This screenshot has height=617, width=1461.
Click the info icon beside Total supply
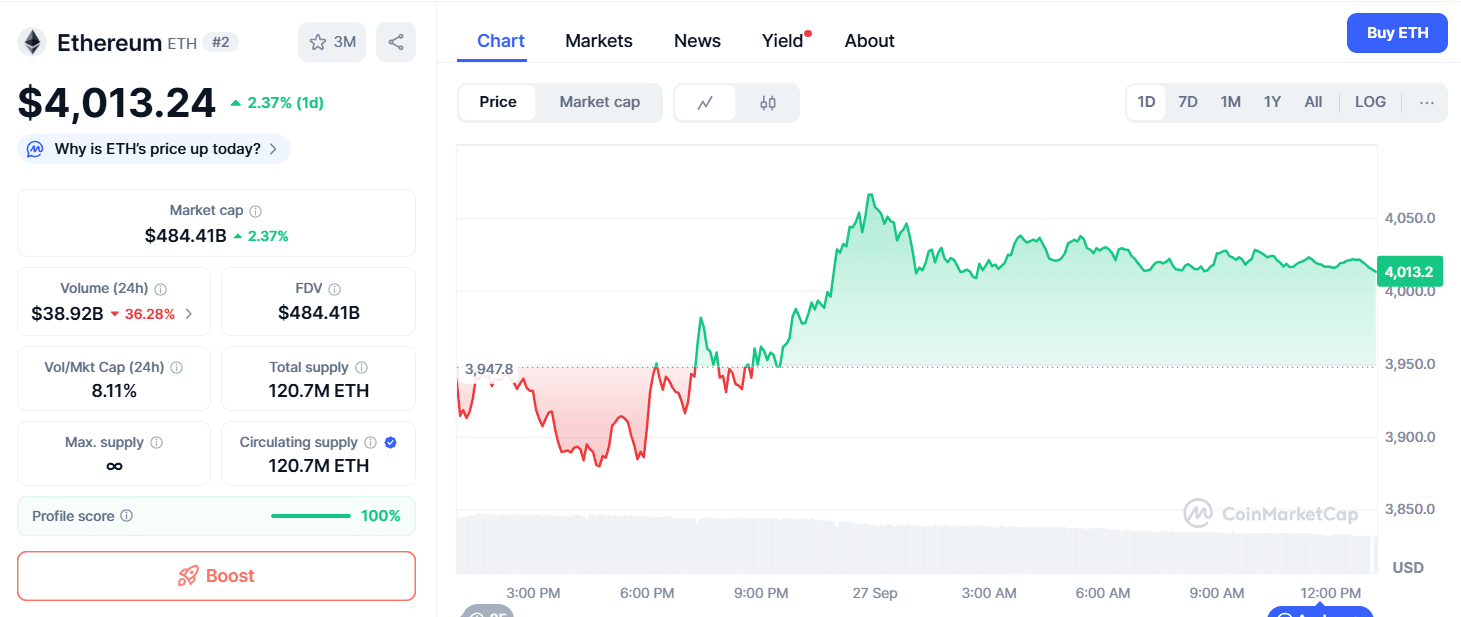tap(362, 368)
